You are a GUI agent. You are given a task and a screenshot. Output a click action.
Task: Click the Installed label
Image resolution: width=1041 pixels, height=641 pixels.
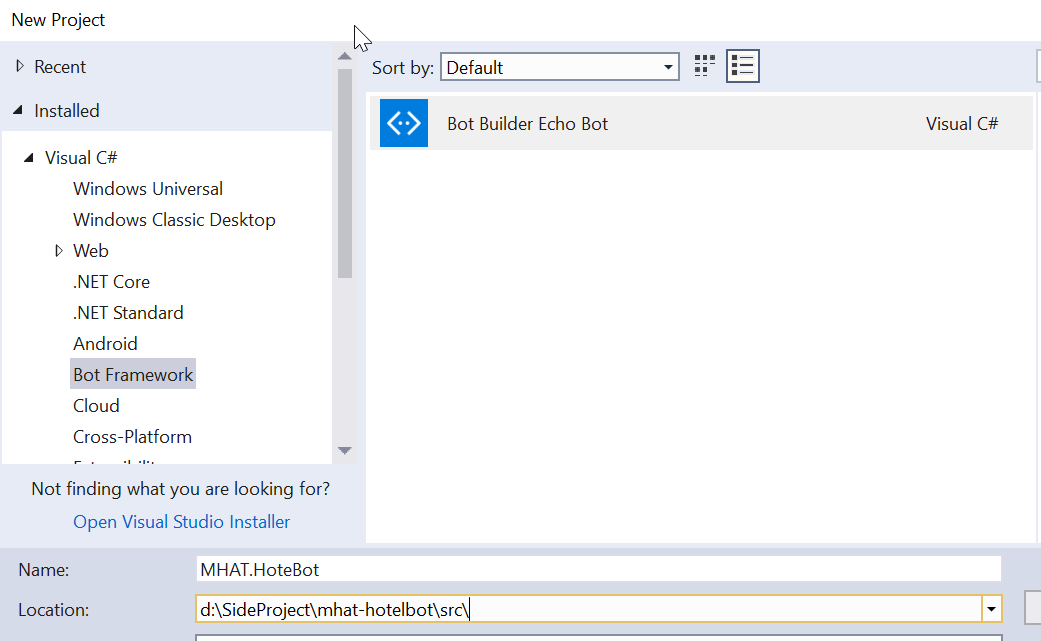[66, 110]
